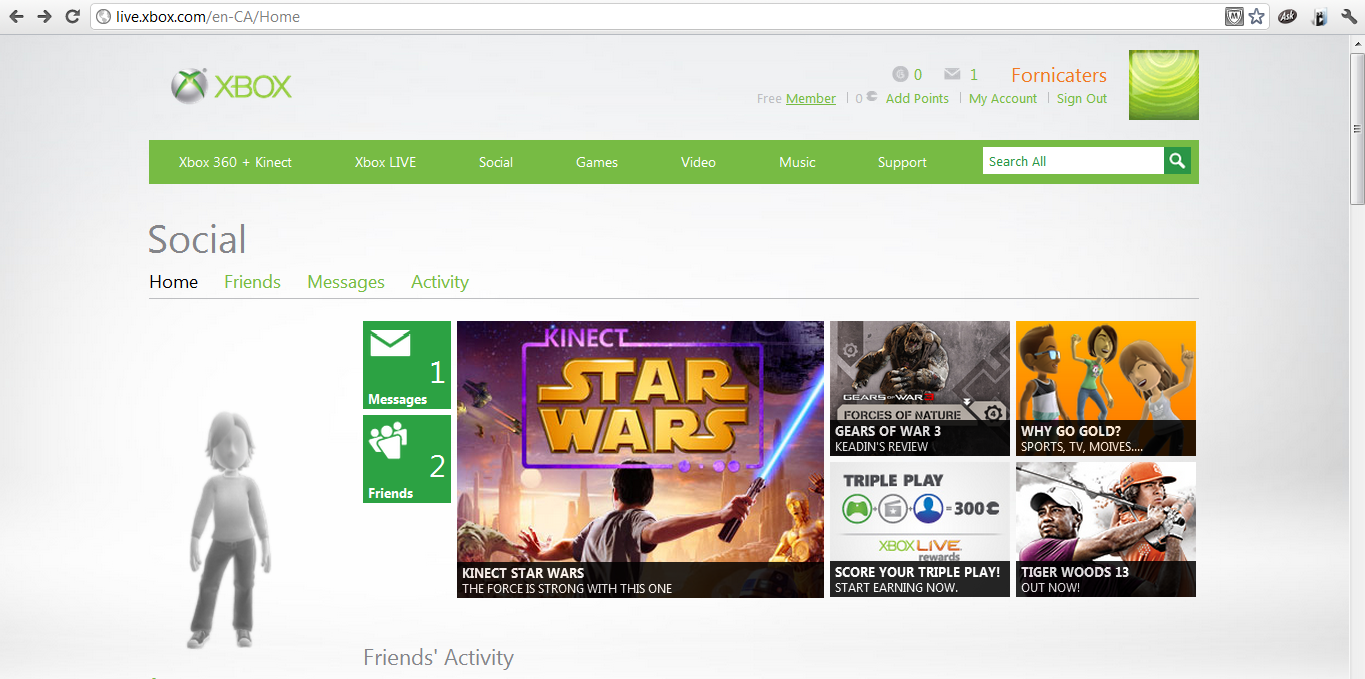Screen dimensions: 1365x679
Task: Open the Messages envelope tile
Action: [x=407, y=365]
